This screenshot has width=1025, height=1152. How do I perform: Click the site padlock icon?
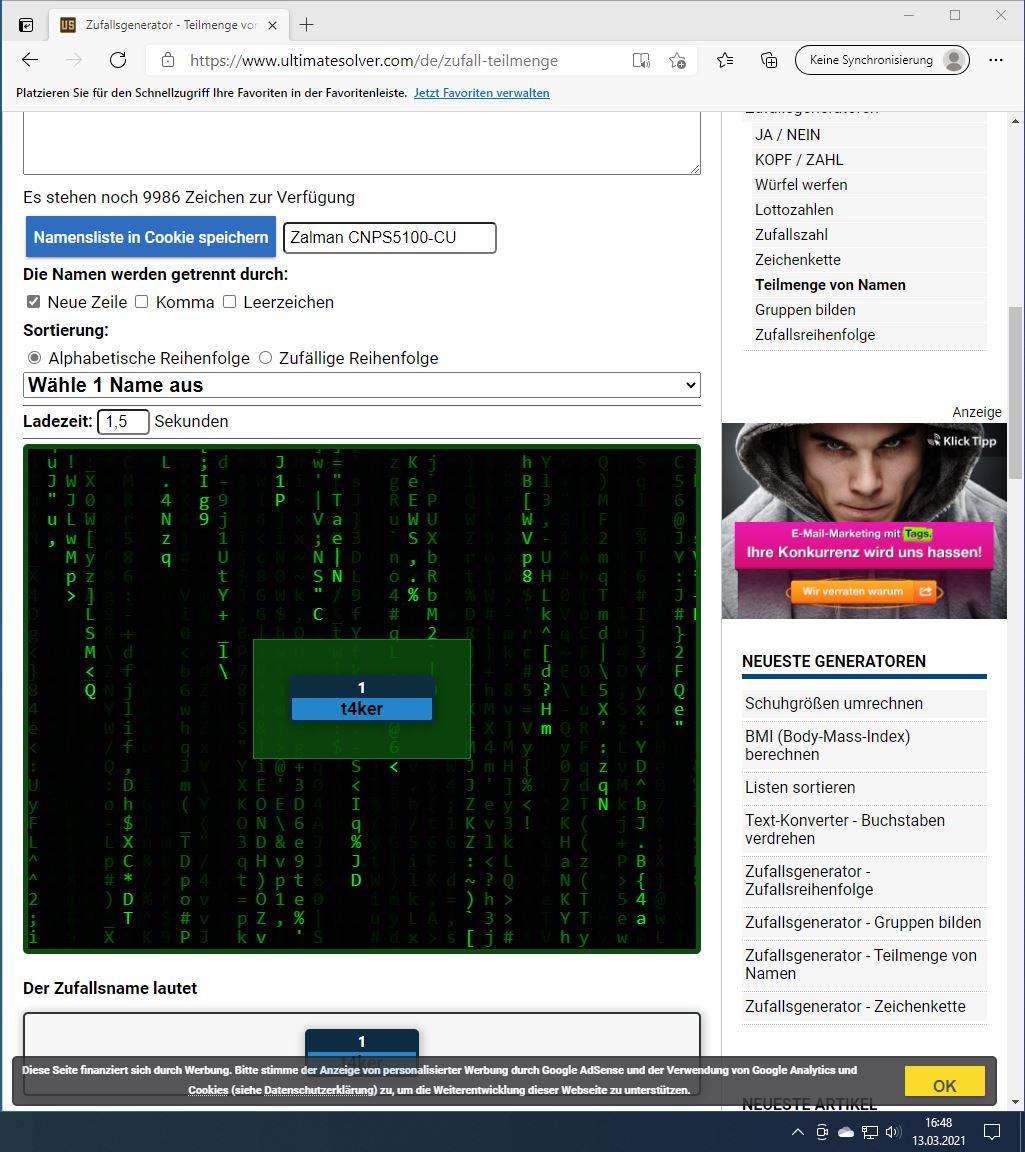[168, 60]
